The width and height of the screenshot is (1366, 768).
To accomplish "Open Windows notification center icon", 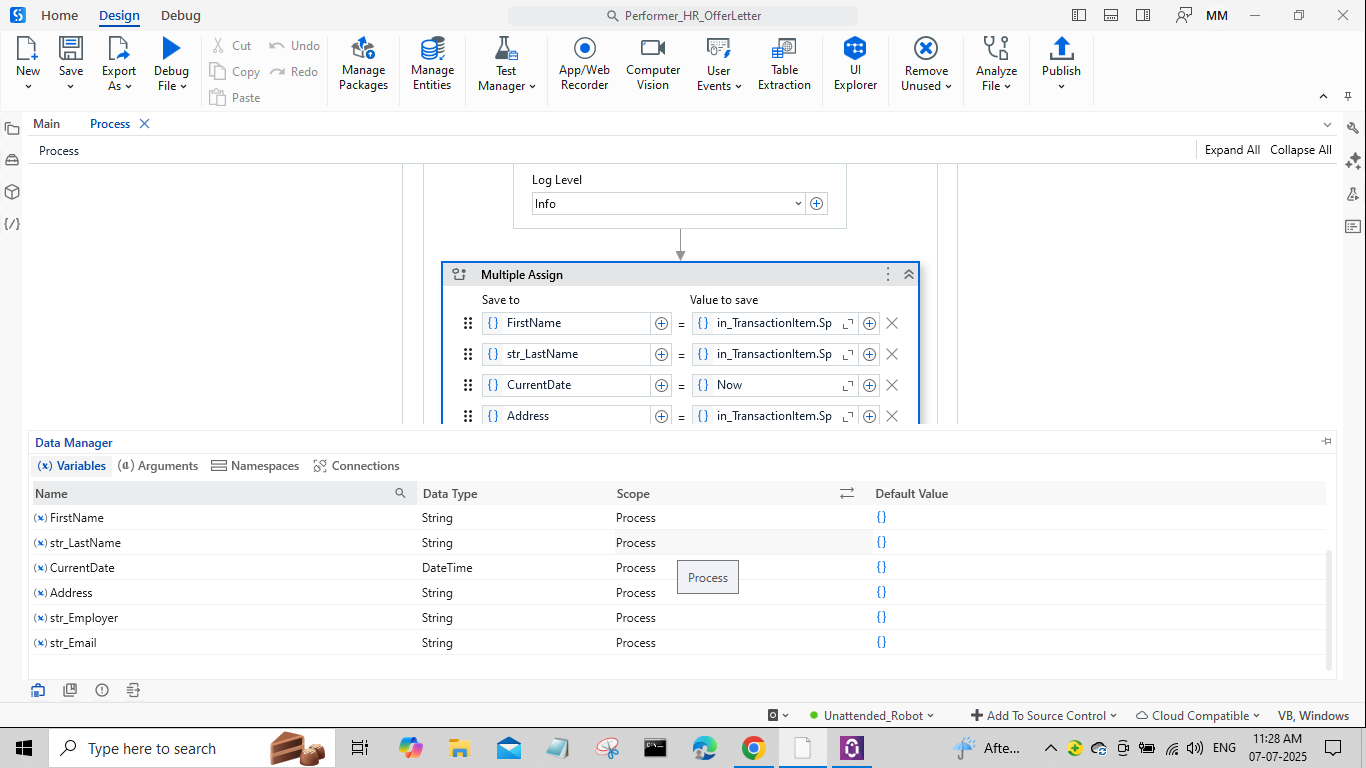I will [1333, 748].
